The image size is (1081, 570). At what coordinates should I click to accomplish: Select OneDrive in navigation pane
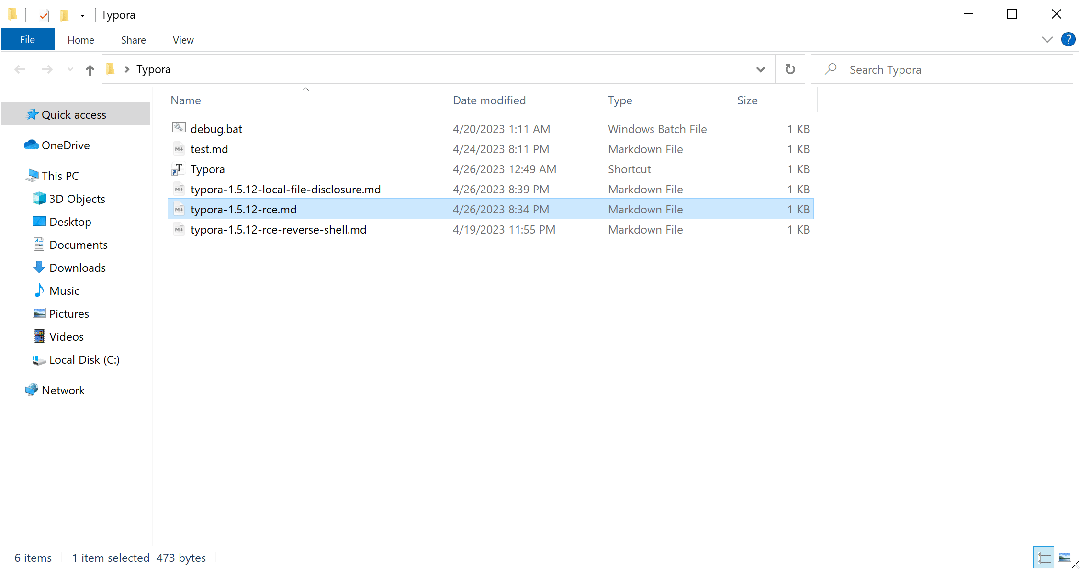point(66,145)
